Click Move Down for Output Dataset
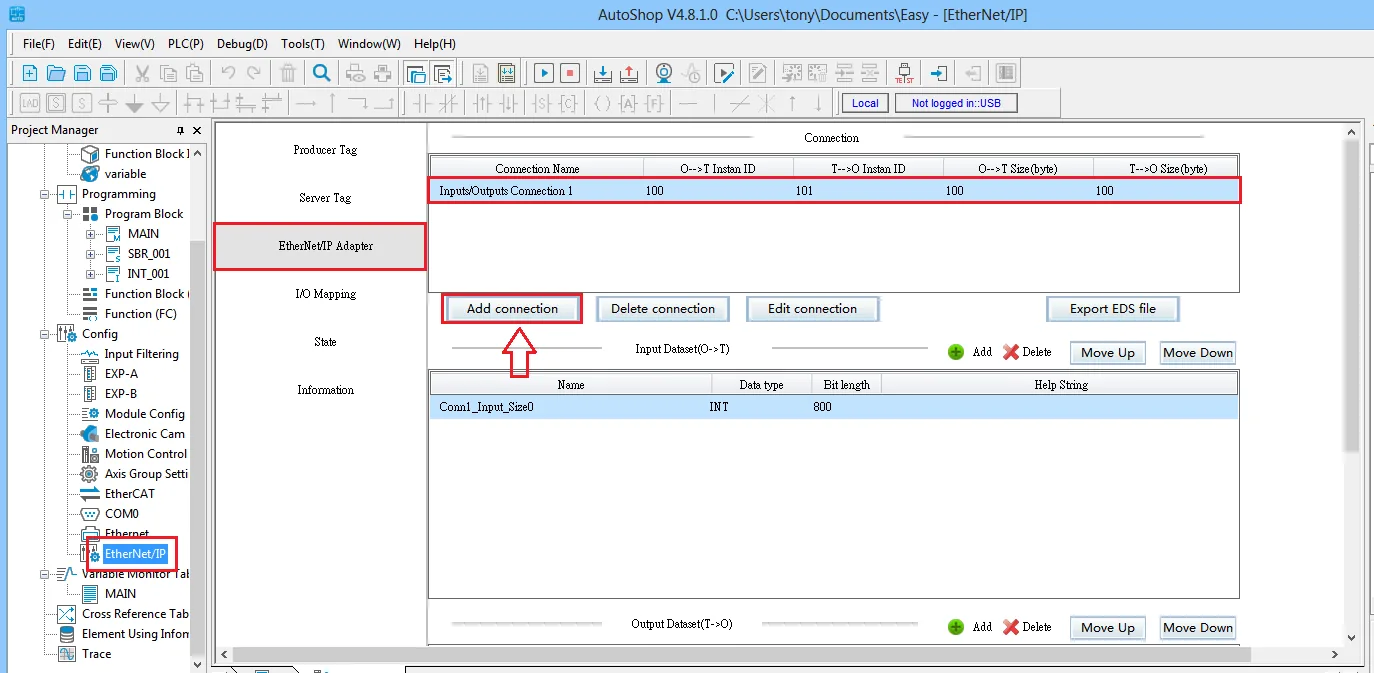1374x673 pixels. pos(1198,628)
